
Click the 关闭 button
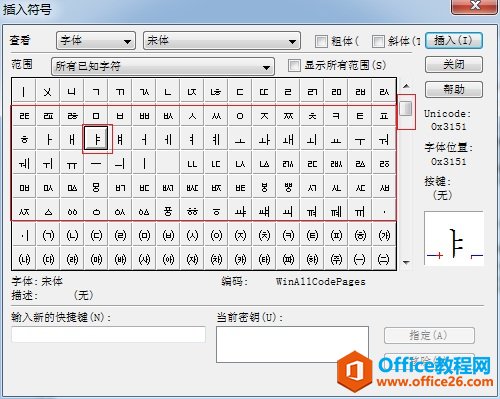[454, 64]
